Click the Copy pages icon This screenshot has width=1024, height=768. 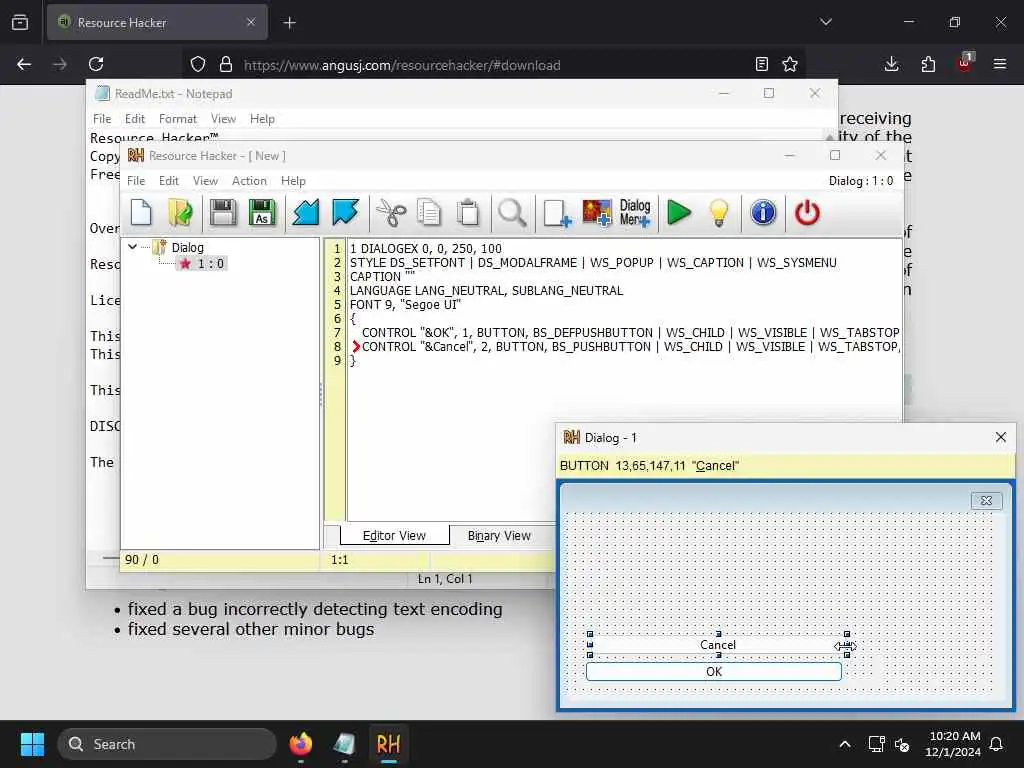[x=429, y=213]
